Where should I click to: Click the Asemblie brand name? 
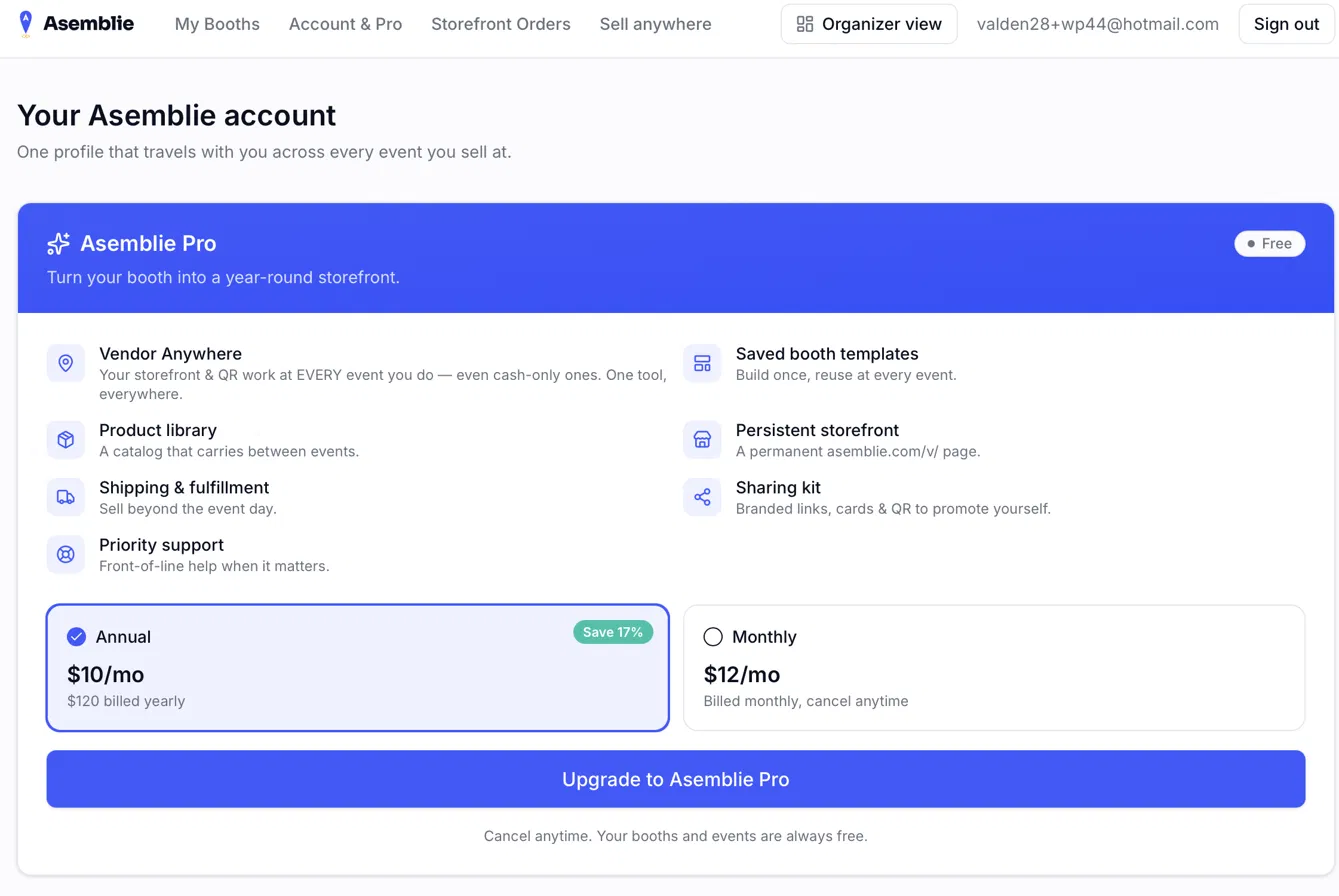[88, 23]
